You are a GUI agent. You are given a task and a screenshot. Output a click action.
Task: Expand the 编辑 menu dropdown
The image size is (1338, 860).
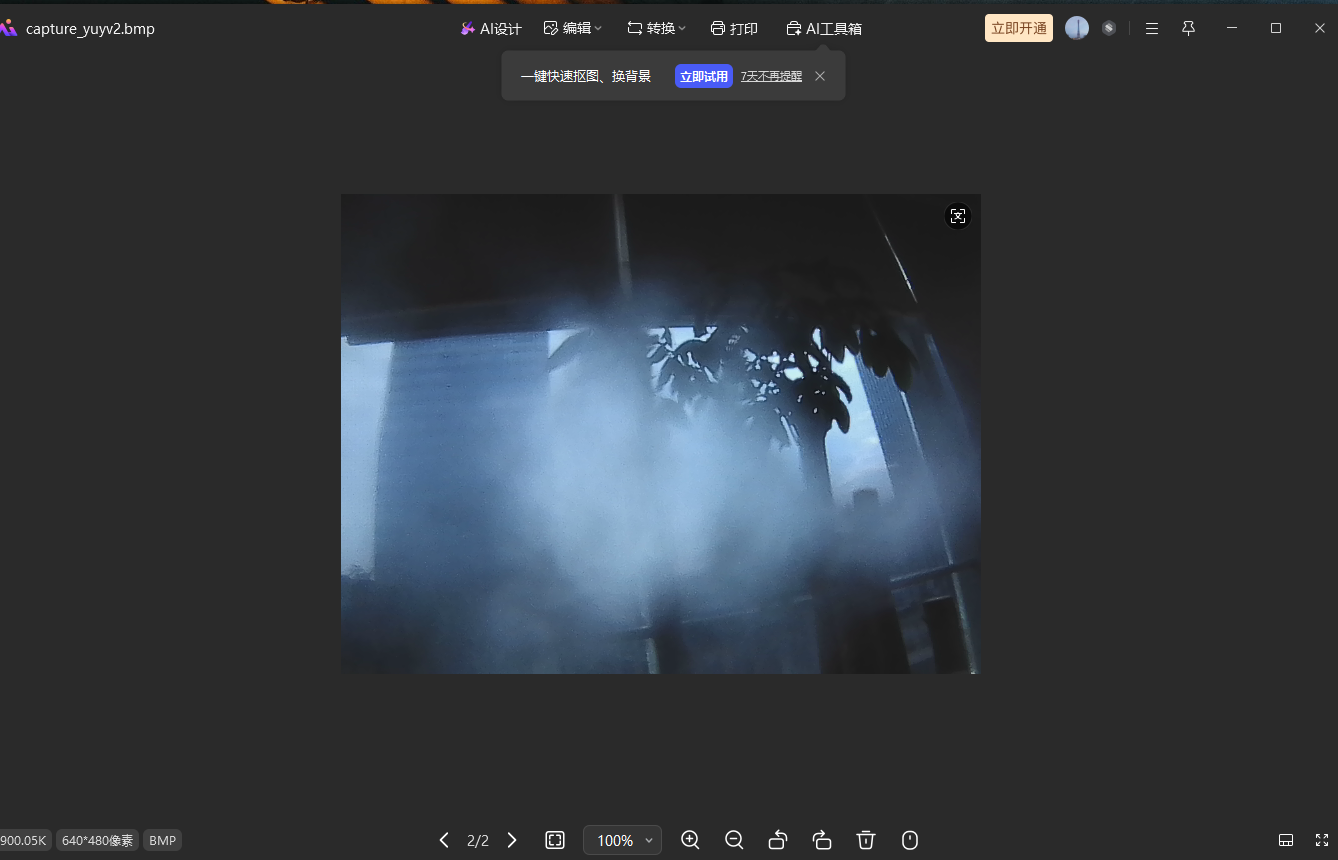click(573, 28)
